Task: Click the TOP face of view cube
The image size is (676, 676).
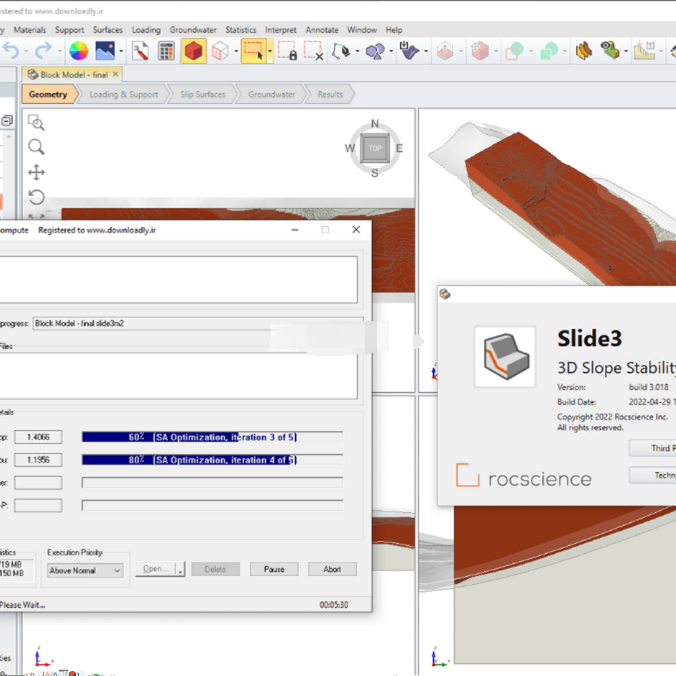Action: [375, 148]
